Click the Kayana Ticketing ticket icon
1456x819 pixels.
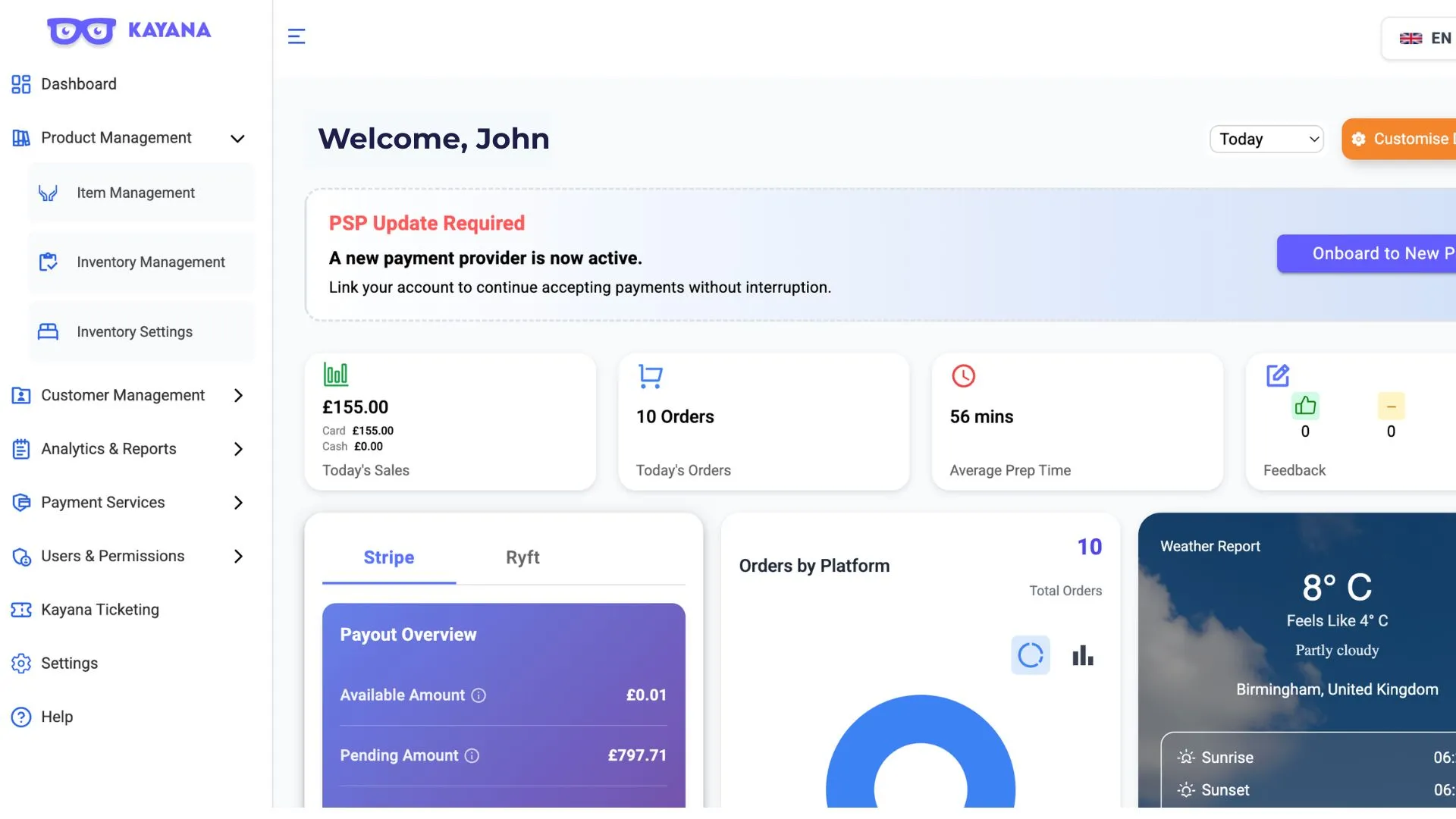[x=21, y=610]
